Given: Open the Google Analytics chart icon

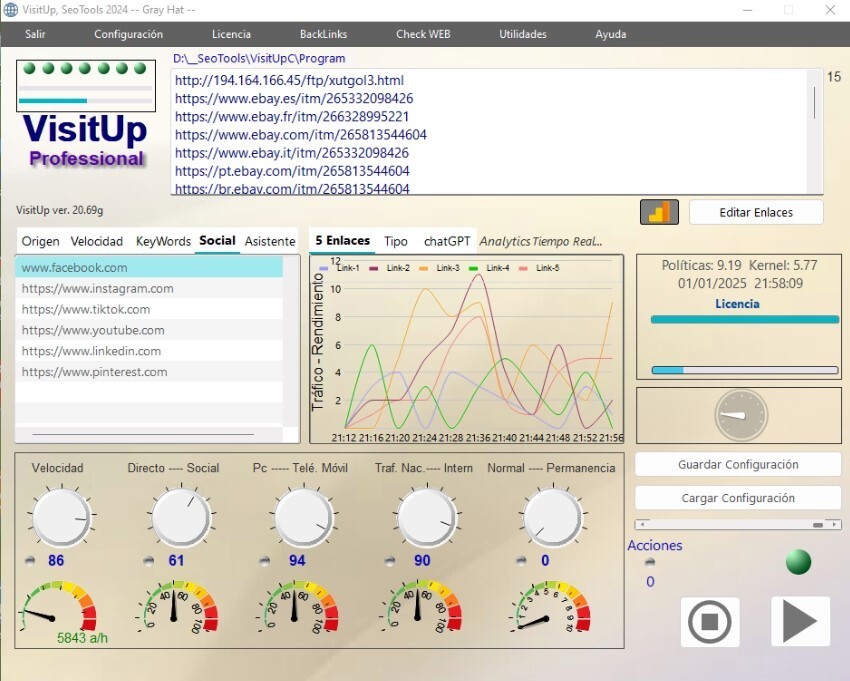Looking at the screenshot, I should point(659,212).
